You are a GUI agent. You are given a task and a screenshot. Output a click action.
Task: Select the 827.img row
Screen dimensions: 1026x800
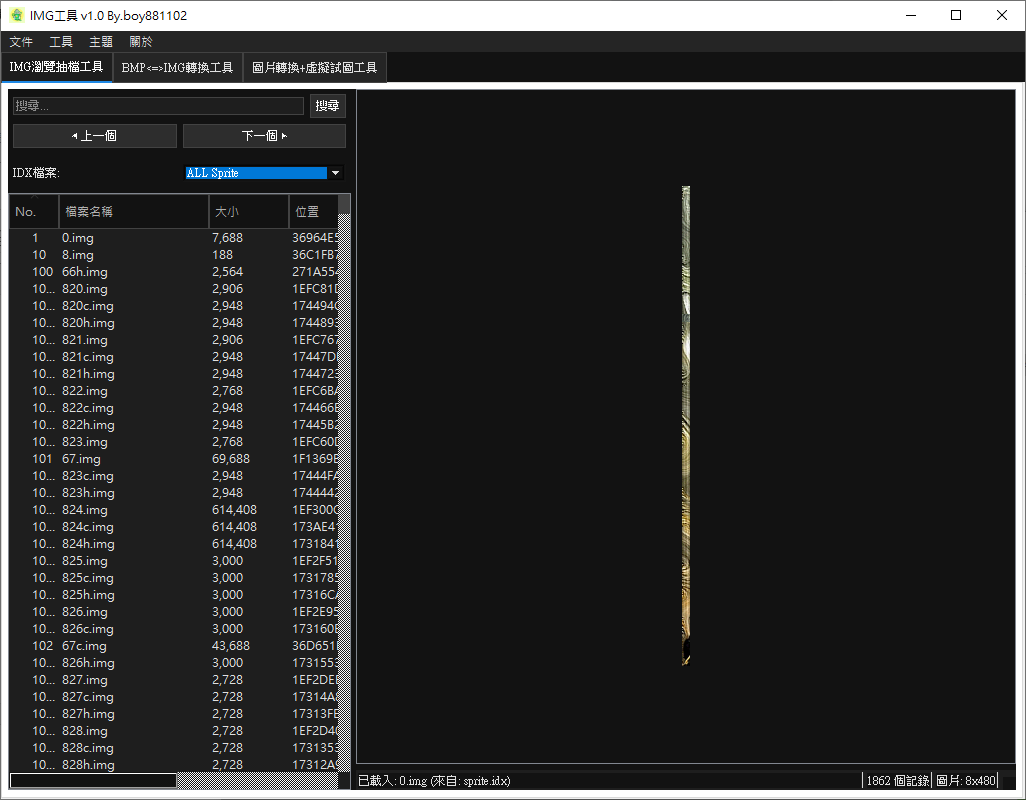click(x=175, y=680)
